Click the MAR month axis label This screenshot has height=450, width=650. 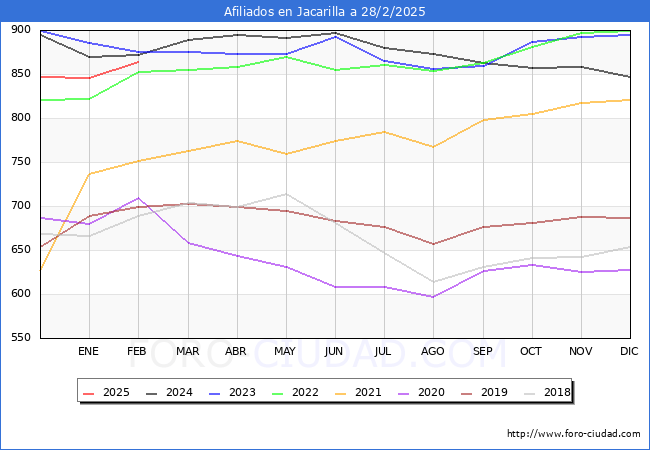[188, 351]
